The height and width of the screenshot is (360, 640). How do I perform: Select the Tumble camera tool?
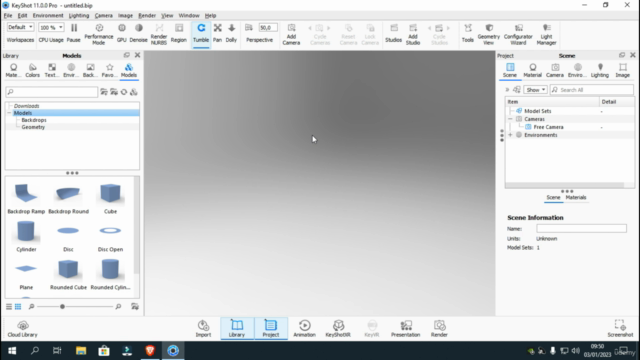(201, 33)
